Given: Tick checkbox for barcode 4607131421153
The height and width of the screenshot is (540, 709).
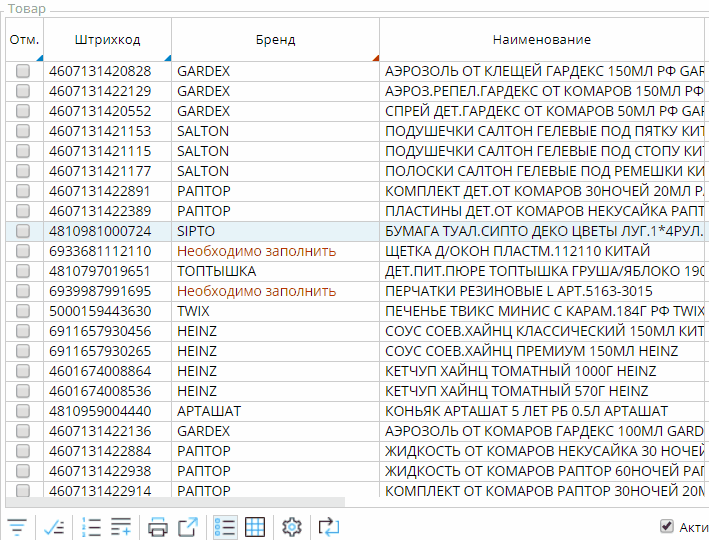Looking at the screenshot, I should pos(23,131).
